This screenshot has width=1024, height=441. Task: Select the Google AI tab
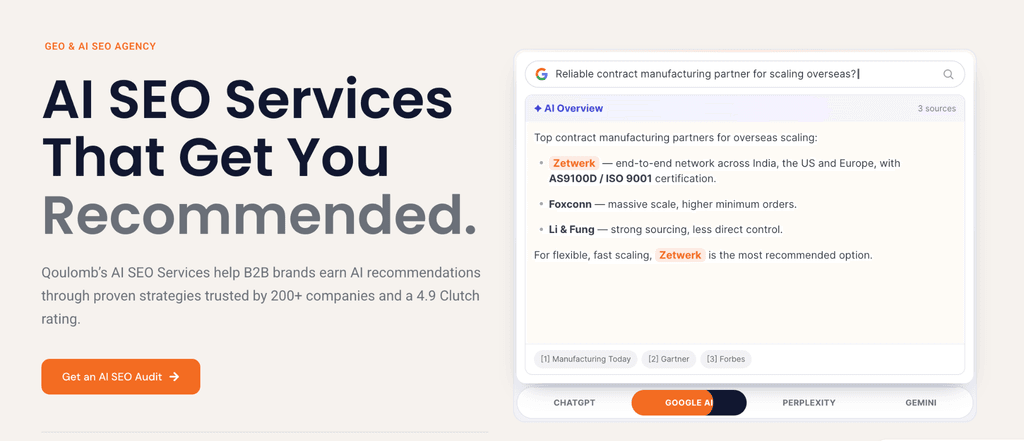click(689, 402)
